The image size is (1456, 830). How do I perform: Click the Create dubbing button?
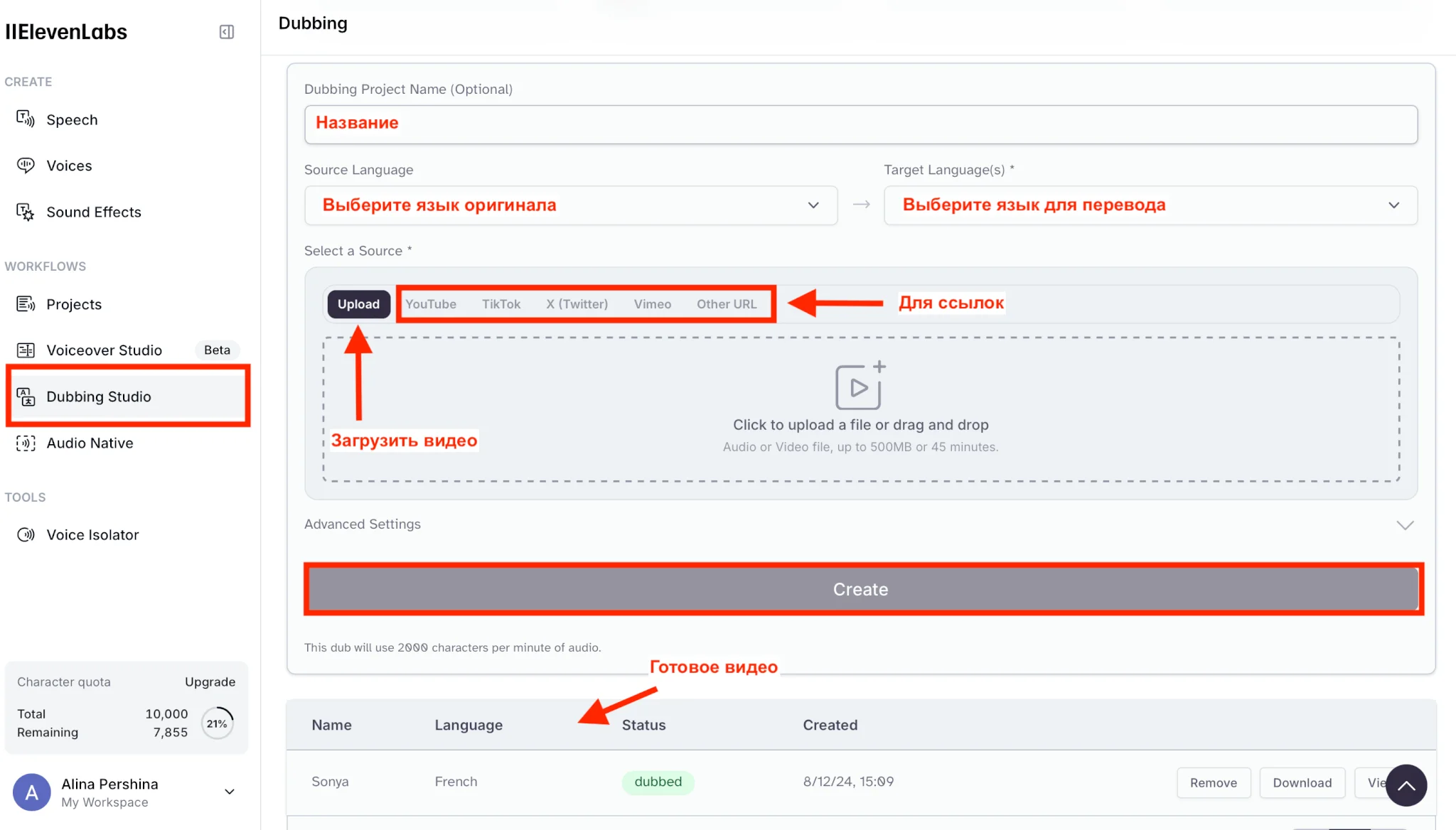tap(860, 590)
